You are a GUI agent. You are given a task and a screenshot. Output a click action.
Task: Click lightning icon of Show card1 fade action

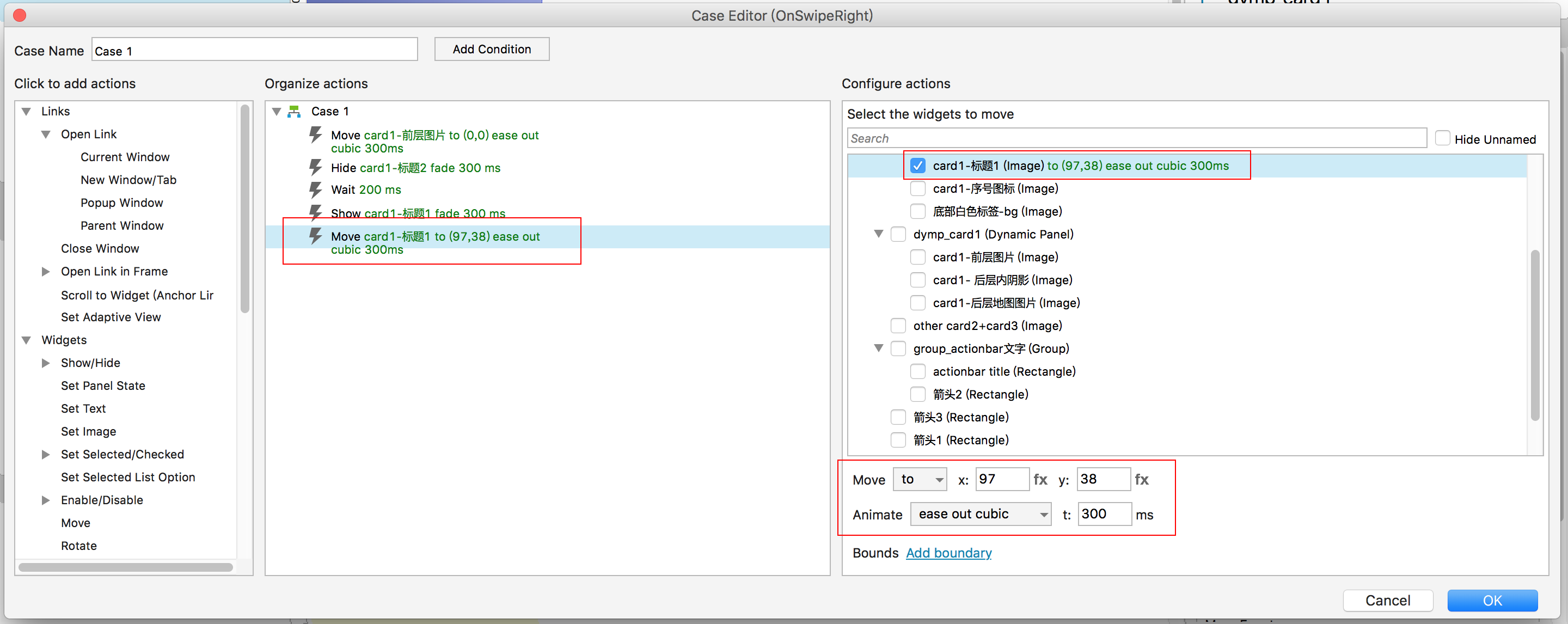[x=315, y=212]
